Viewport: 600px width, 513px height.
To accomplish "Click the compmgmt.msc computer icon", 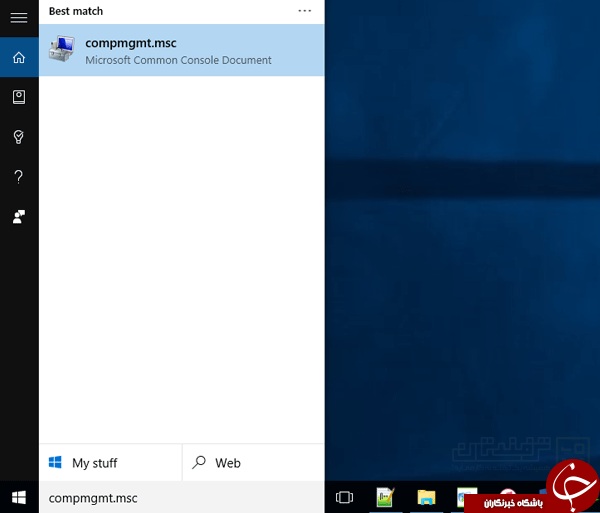I will click(62, 49).
